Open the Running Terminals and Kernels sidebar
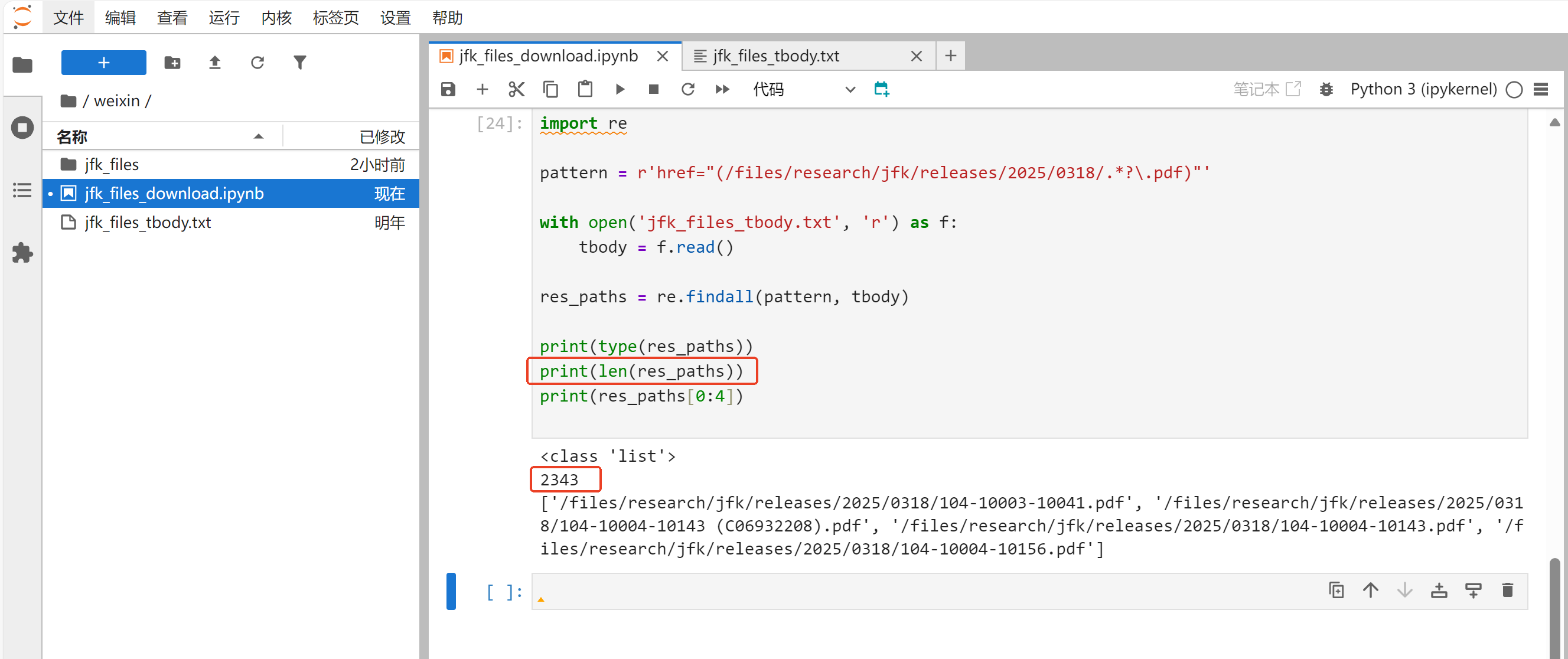Image resolution: width=1568 pixels, height=659 pixels. point(22,128)
